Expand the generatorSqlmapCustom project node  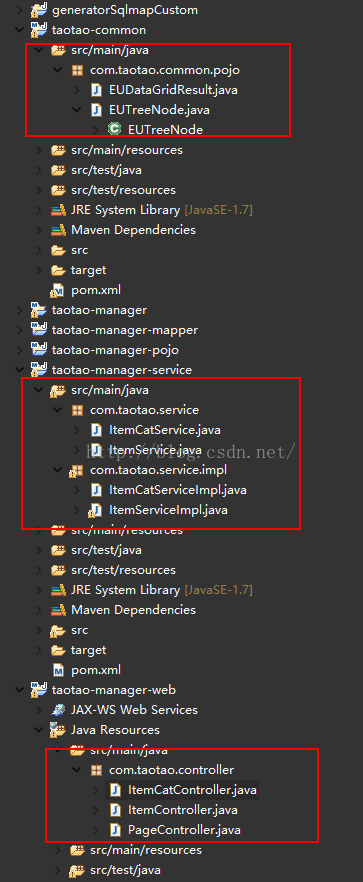tap(20, 10)
